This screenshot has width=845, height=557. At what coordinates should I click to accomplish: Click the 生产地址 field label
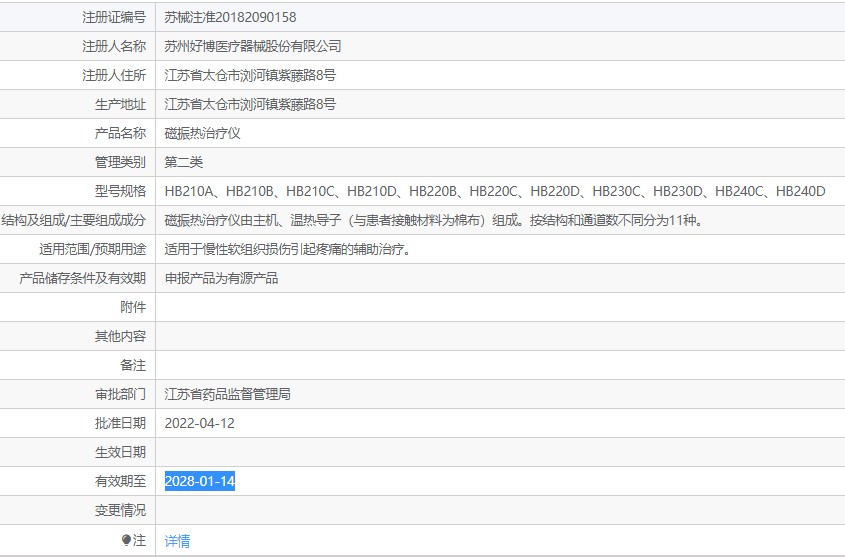pyautogui.click(x=120, y=105)
